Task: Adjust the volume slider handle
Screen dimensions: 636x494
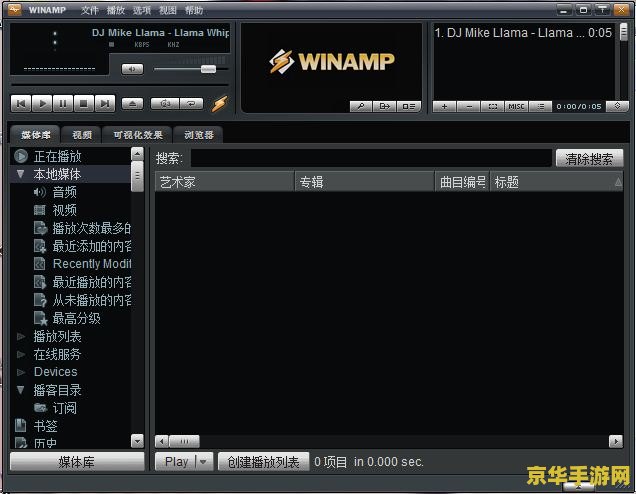Action: (208, 69)
